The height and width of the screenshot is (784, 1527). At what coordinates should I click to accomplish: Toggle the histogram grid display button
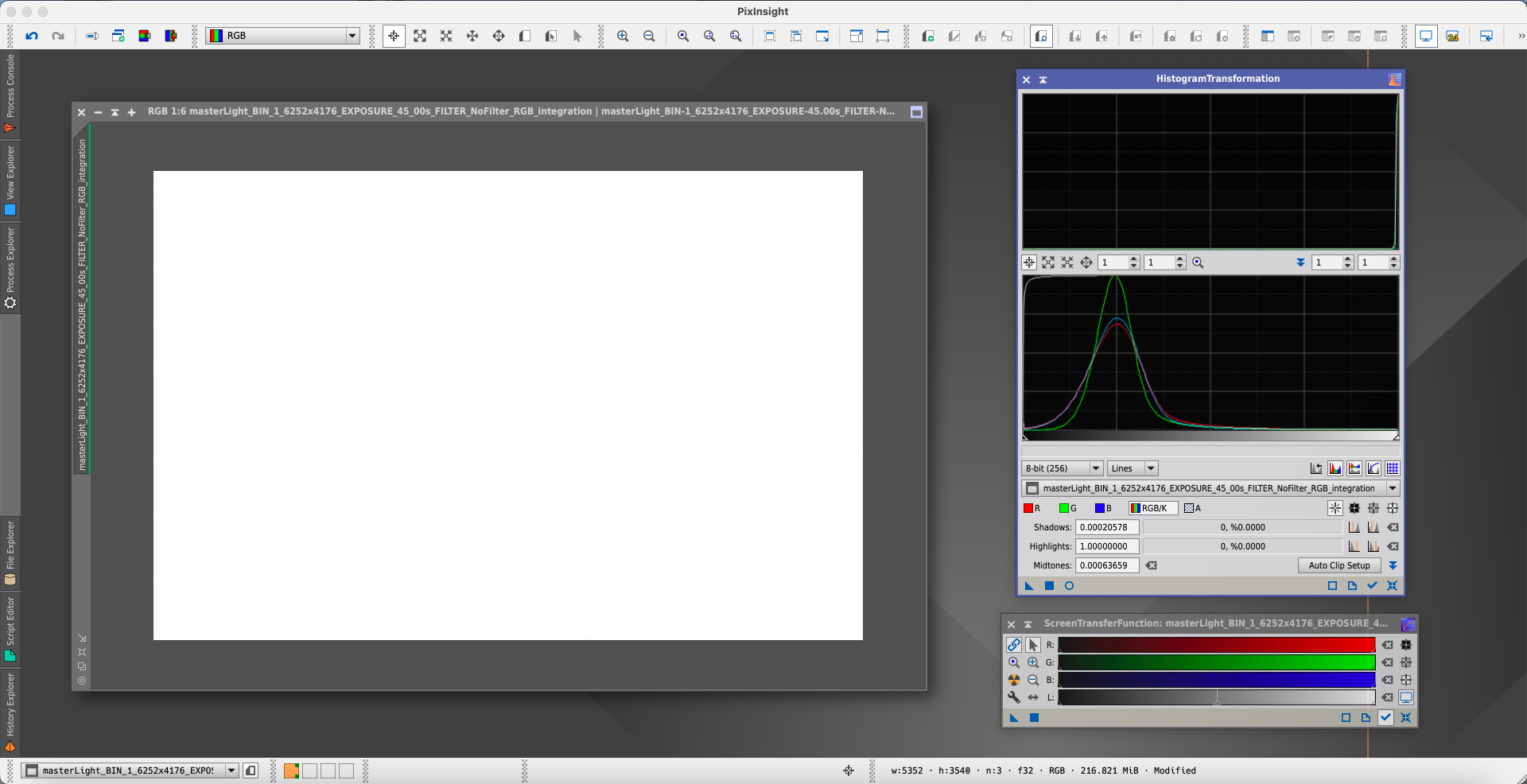tap(1393, 468)
